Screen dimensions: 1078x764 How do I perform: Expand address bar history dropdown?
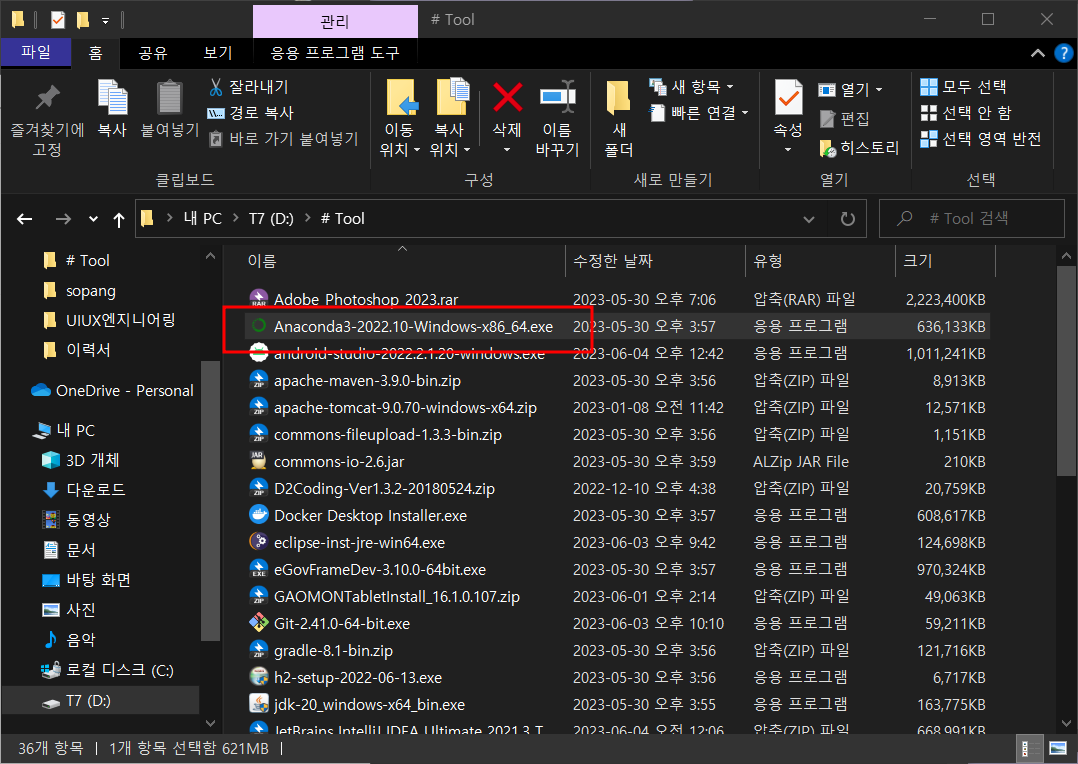pos(809,219)
